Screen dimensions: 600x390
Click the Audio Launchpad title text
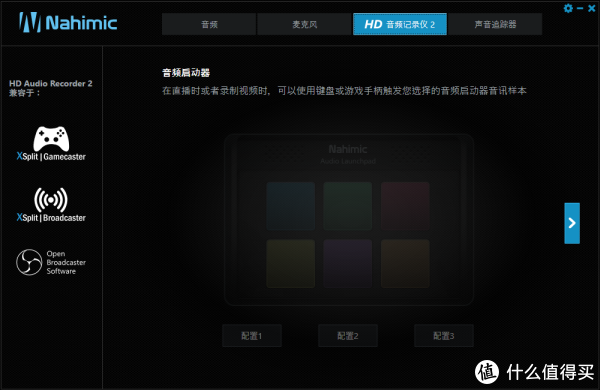coord(348,161)
